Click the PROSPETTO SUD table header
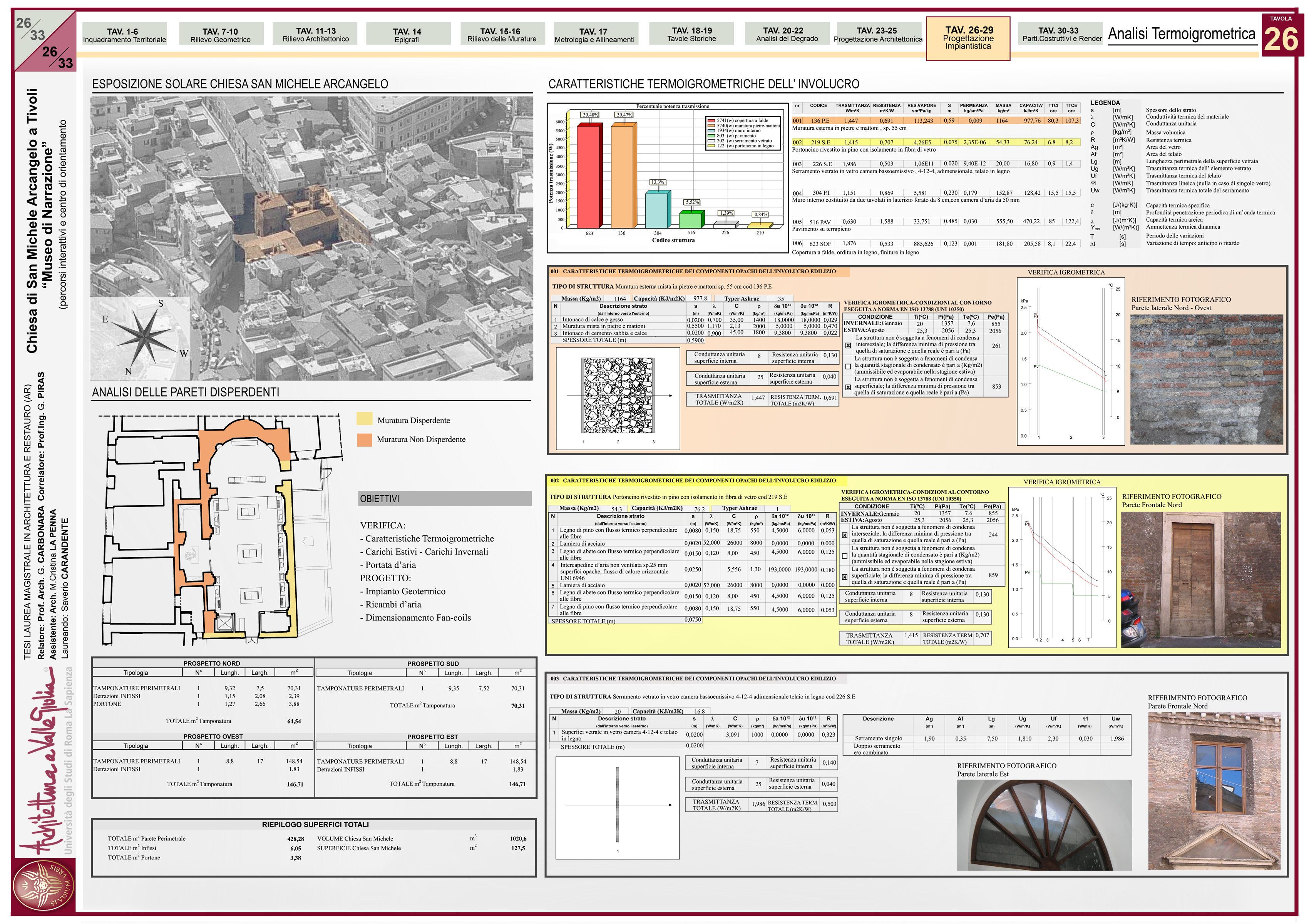Viewport: 1309px width, 924px height. pos(433,663)
